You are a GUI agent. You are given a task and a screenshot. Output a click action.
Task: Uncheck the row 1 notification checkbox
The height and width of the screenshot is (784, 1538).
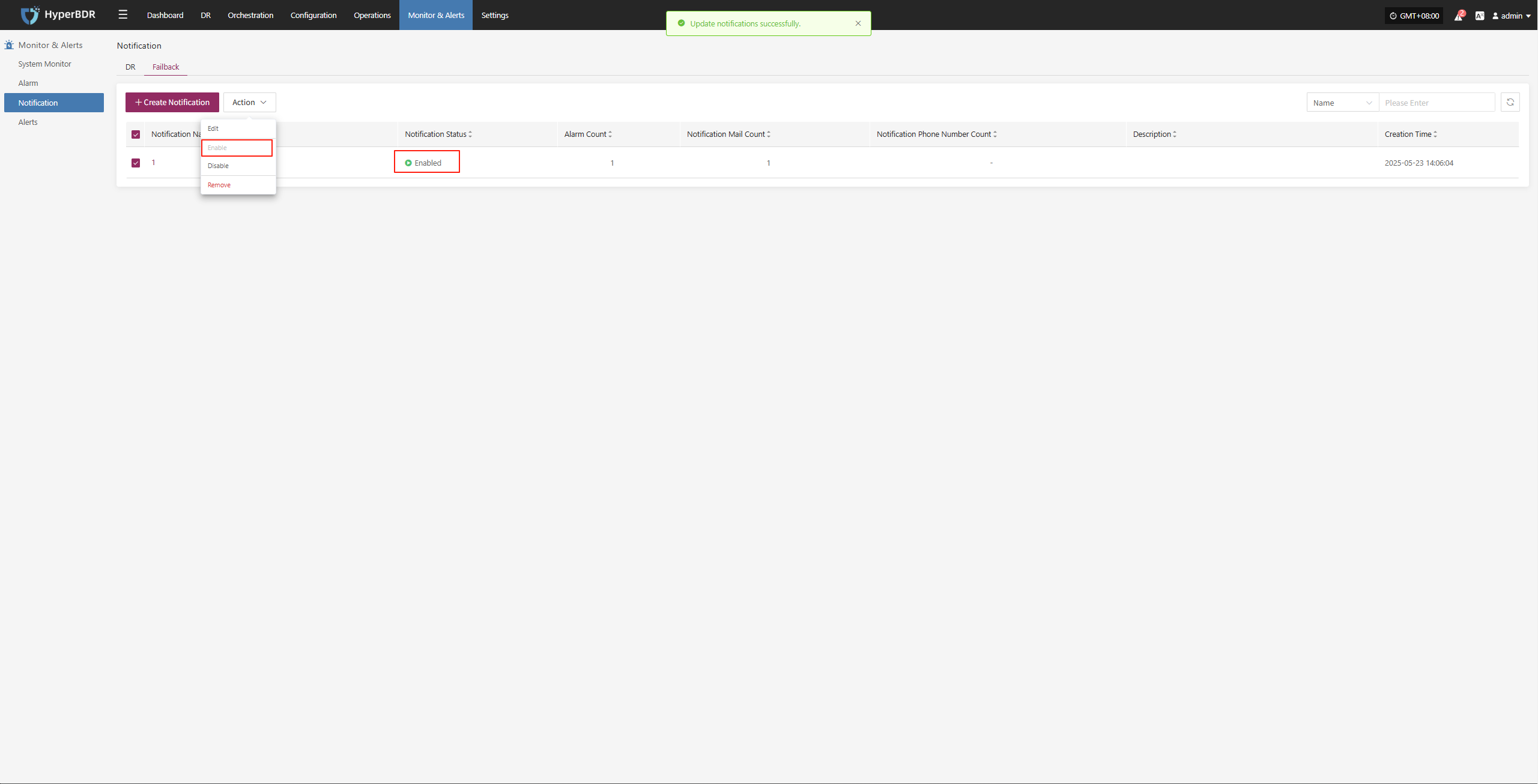(136, 163)
